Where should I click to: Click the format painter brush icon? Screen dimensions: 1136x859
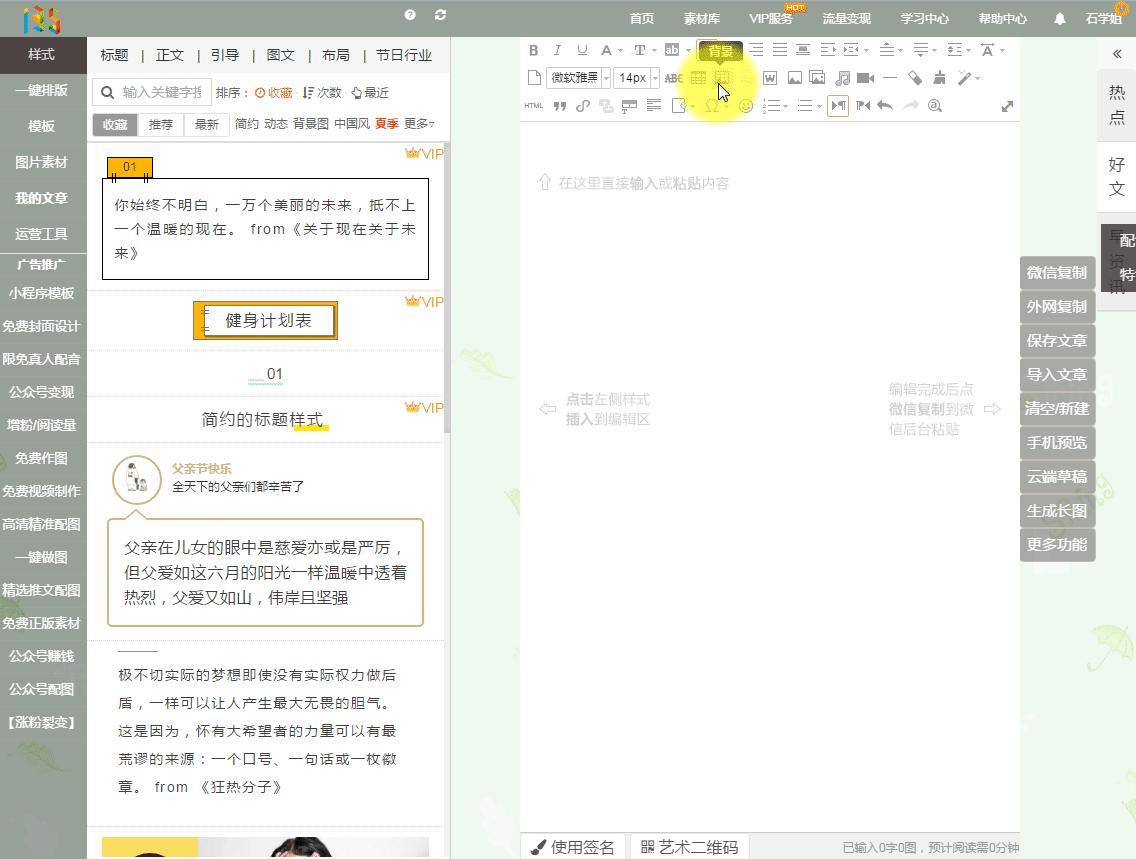coord(938,79)
